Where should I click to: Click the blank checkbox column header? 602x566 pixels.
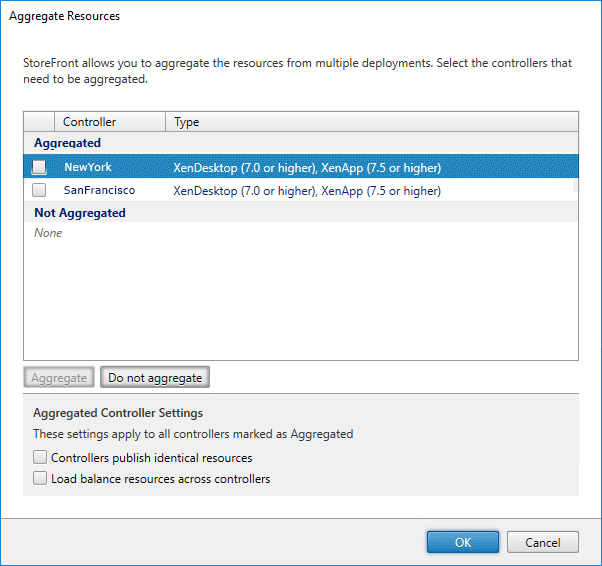[x=39, y=122]
